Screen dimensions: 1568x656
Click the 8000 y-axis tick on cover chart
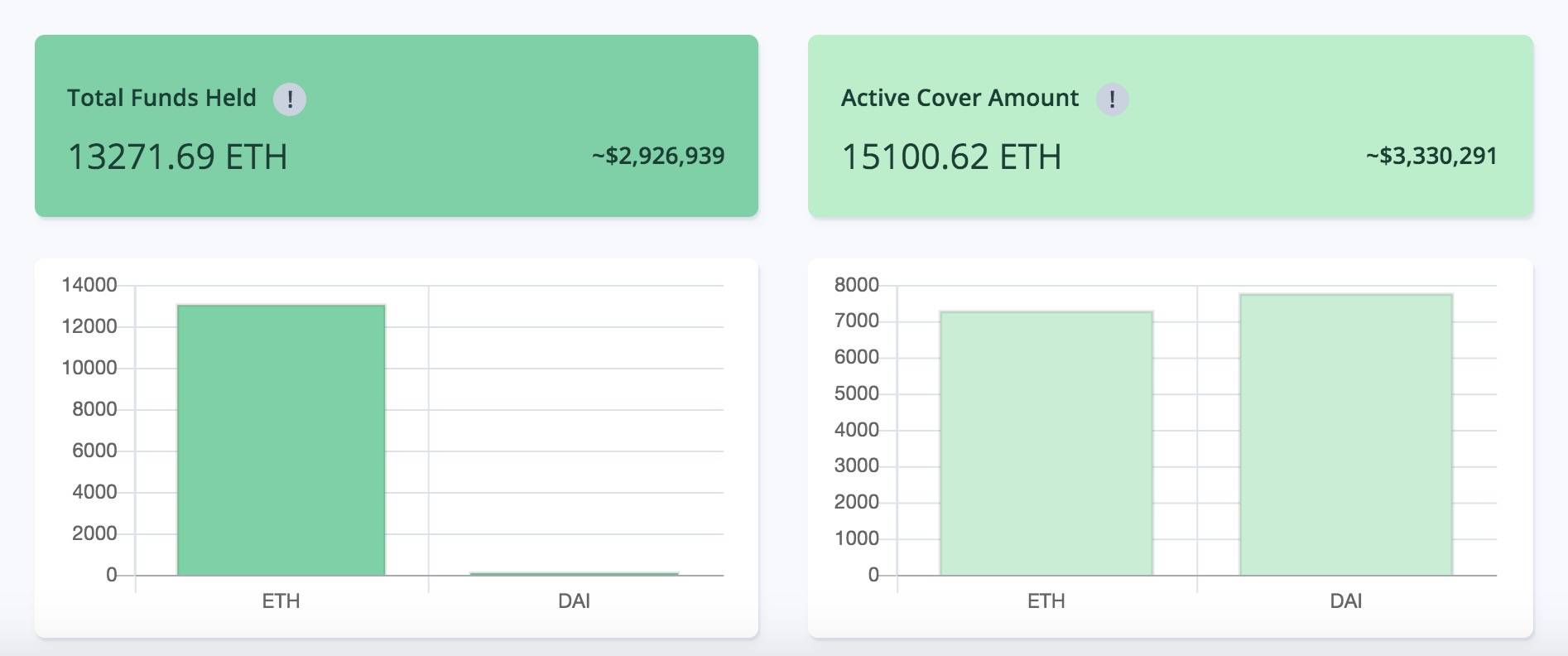click(857, 285)
